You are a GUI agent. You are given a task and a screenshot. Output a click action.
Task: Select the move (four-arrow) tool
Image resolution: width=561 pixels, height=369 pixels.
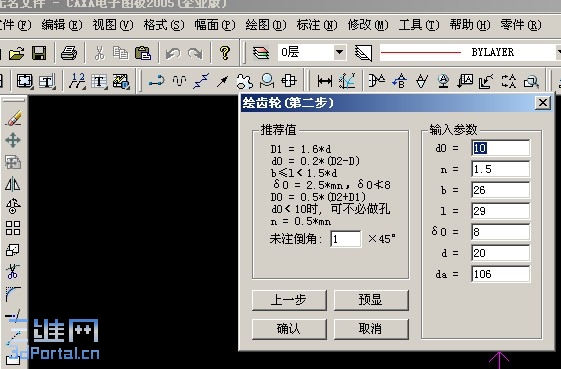coord(13,140)
